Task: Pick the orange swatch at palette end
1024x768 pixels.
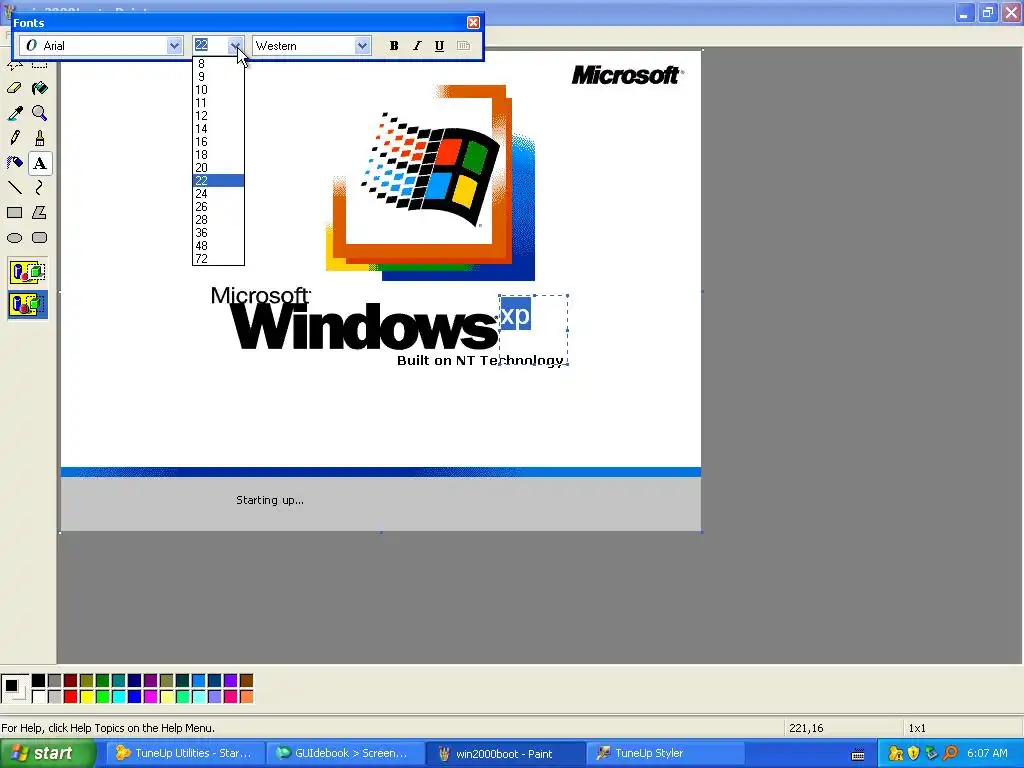Action: pyautogui.click(x=246, y=697)
